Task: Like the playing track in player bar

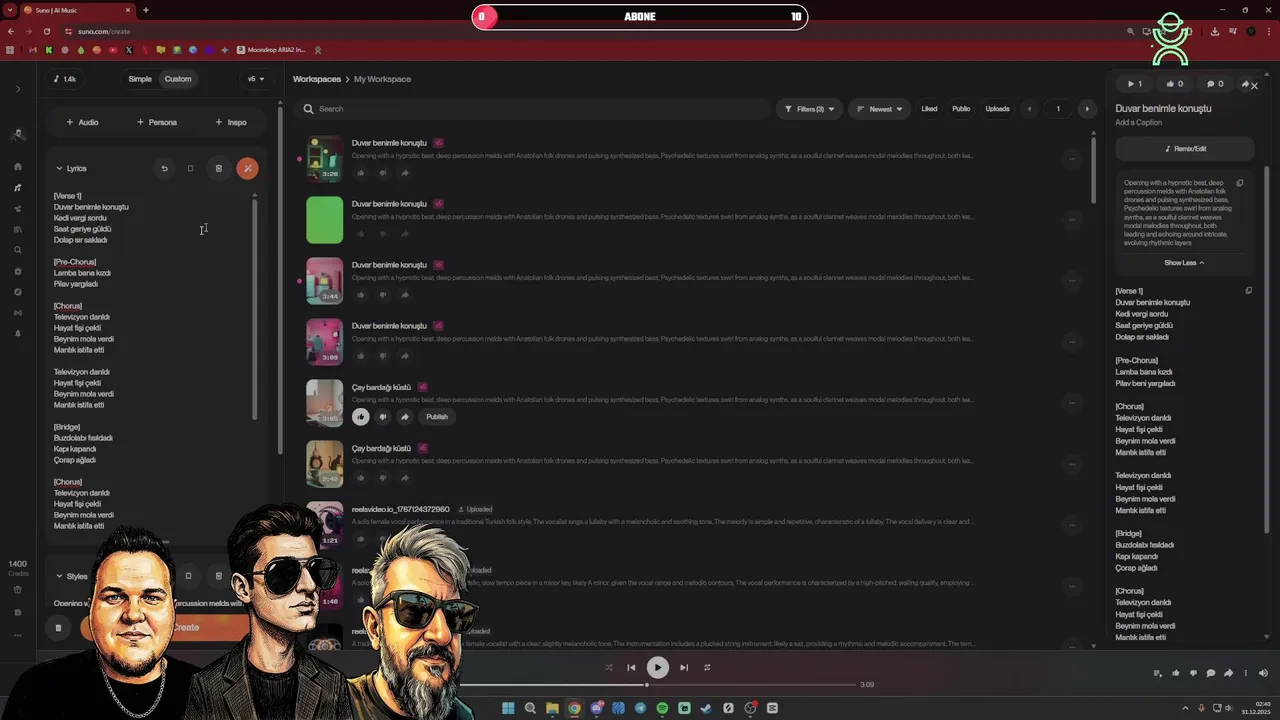Action: [x=1175, y=673]
